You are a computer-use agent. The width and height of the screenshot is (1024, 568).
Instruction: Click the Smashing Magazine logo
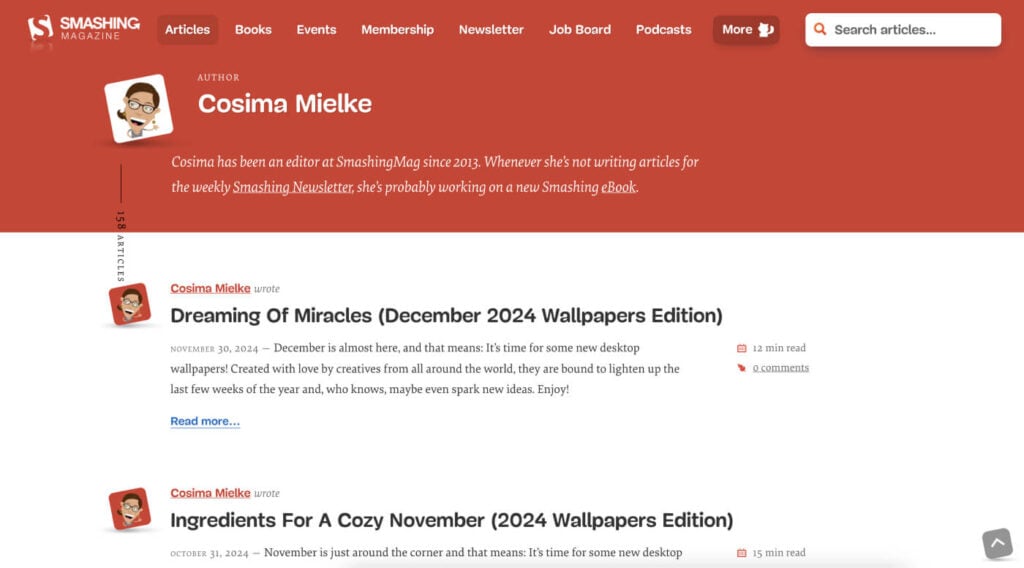84,28
